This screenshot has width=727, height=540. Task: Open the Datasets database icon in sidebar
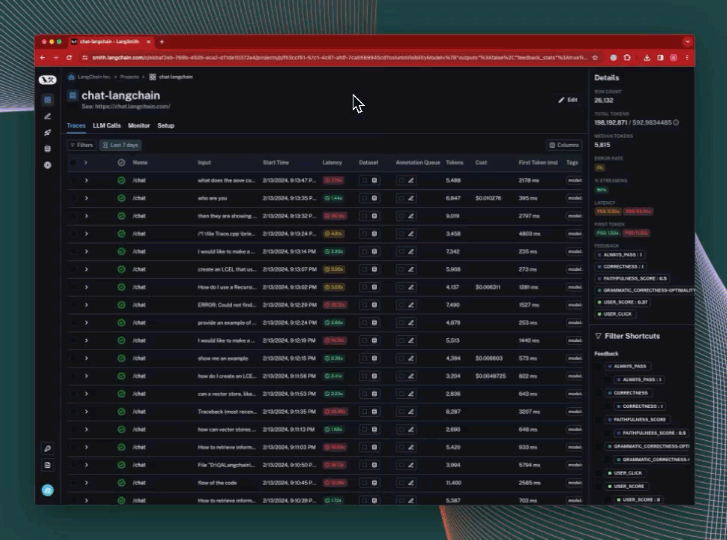pyautogui.click(x=47, y=149)
